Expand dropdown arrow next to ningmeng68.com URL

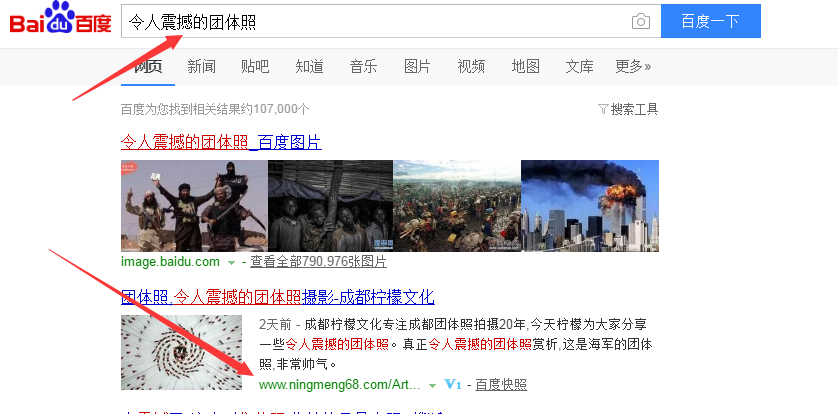coord(432,385)
